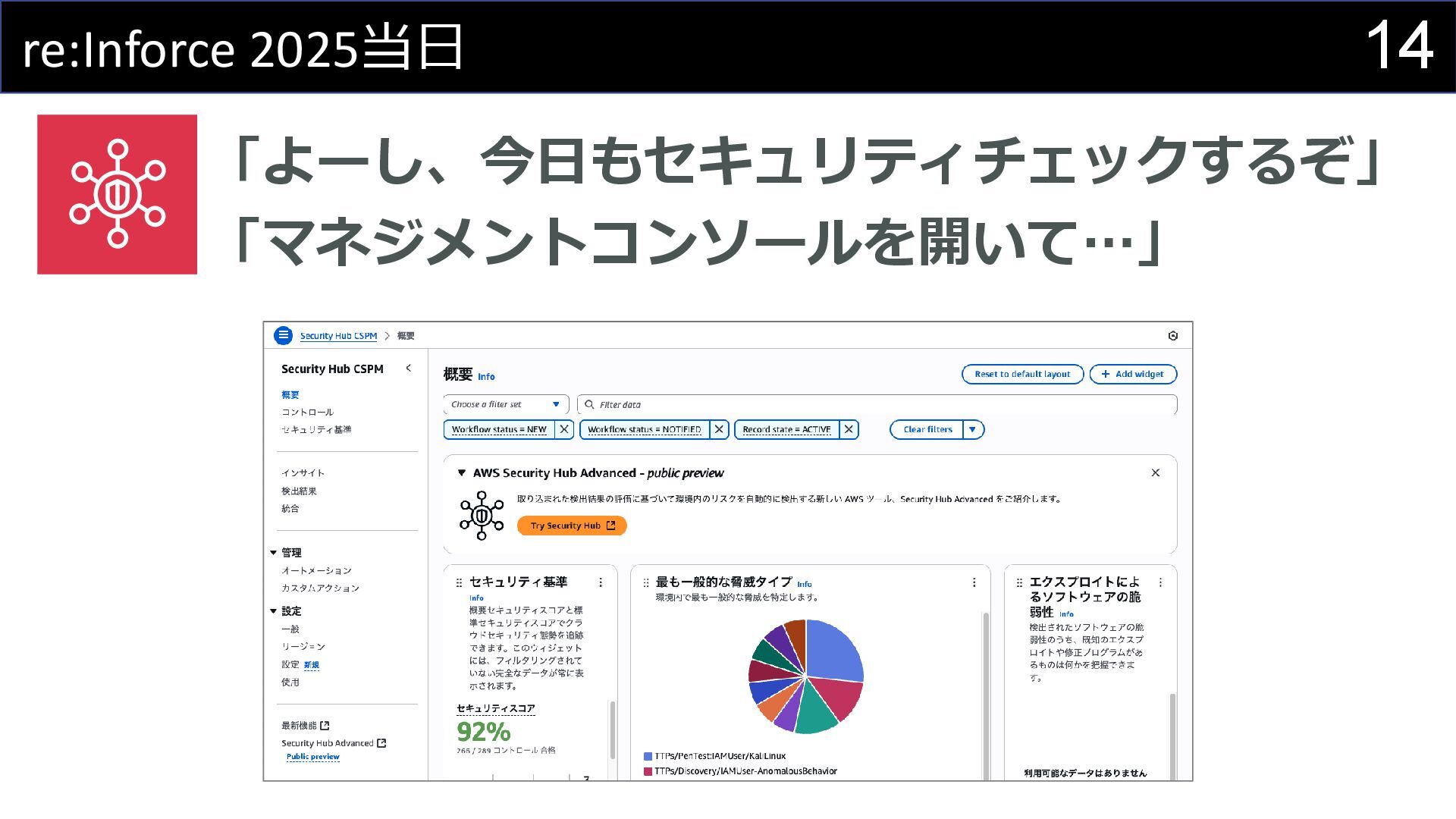Dismiss the Security Hub Advanced preview banner
Image resolution: width=1456 pixels, height=819 pixels.
1155,472
